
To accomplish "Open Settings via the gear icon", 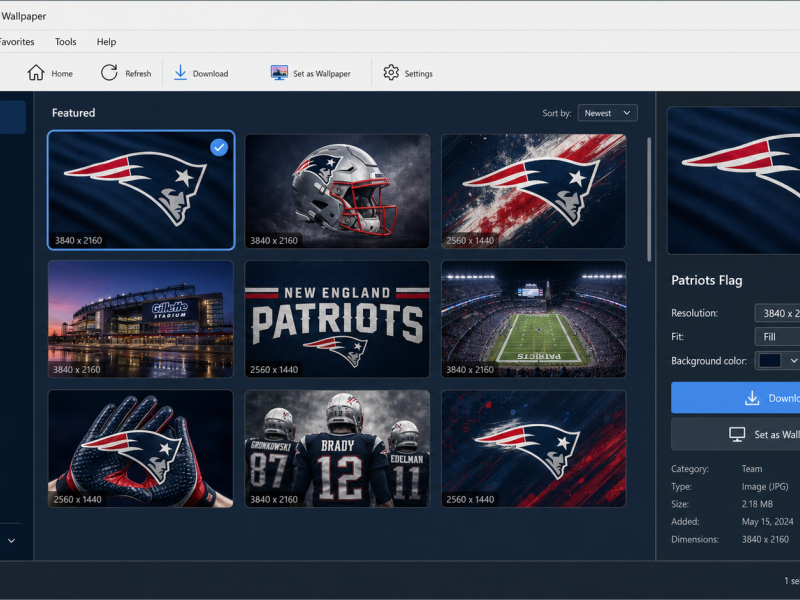I will click(391, 73).
